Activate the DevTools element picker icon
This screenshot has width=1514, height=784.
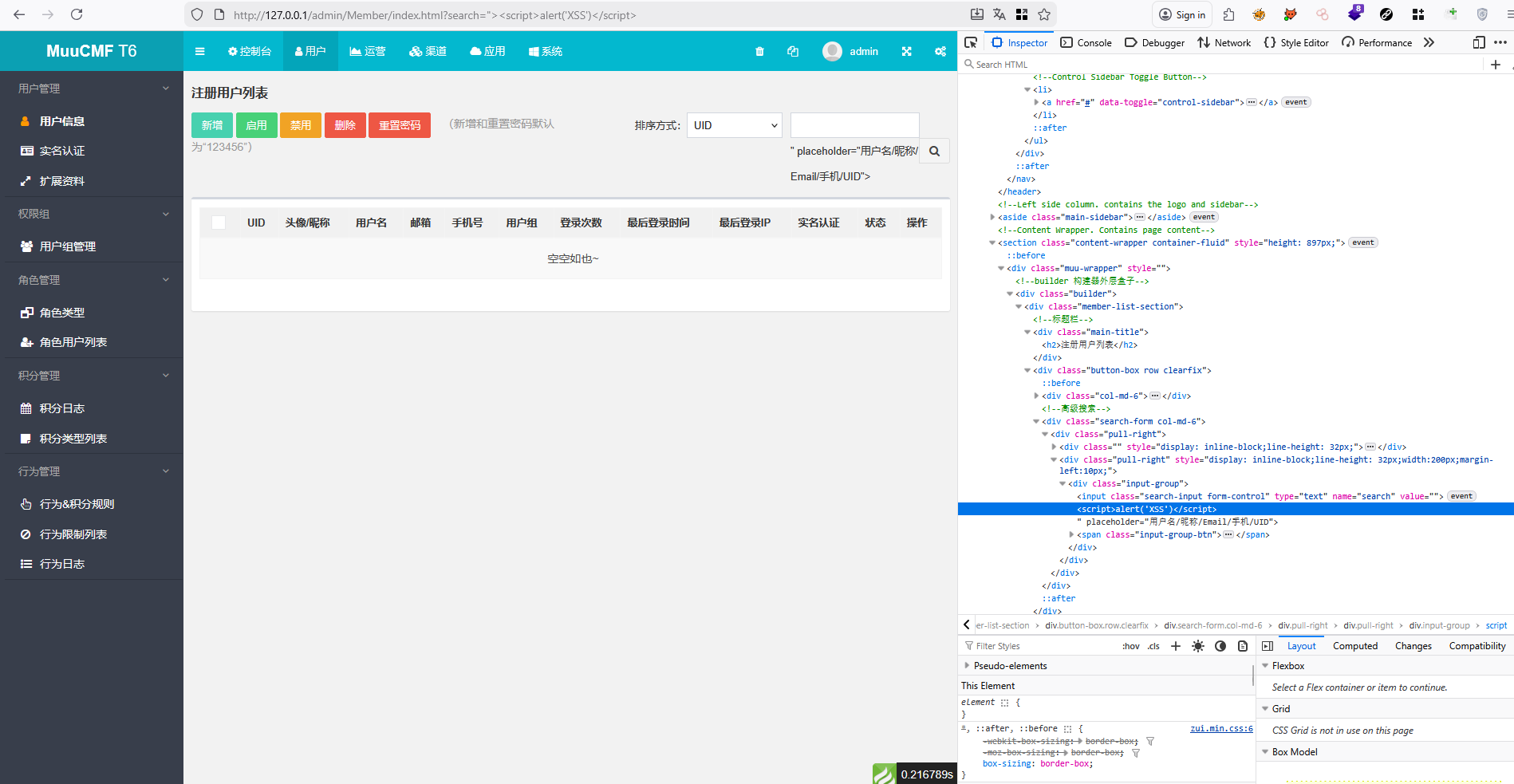pyautogui.click(x=971, y=42)
